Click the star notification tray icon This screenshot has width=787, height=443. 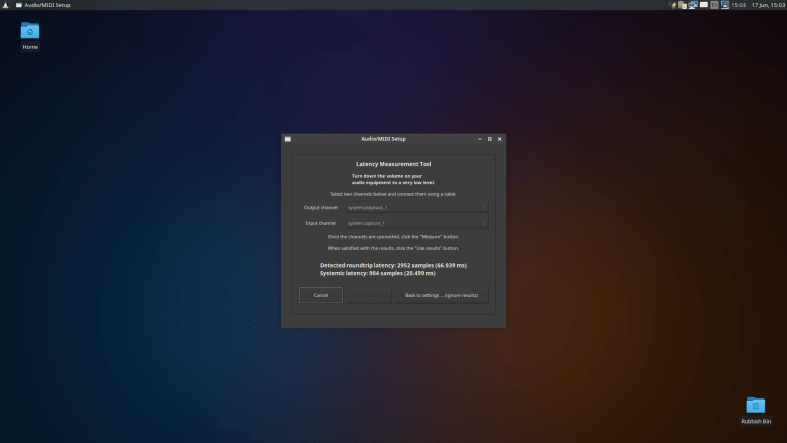(x=673, y=5)
